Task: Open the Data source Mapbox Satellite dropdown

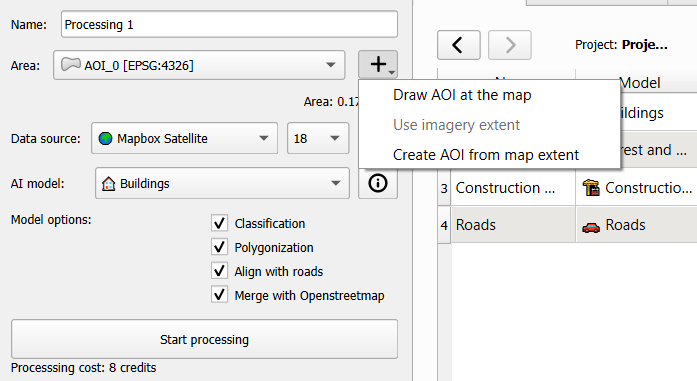Action: click(184, 138)
